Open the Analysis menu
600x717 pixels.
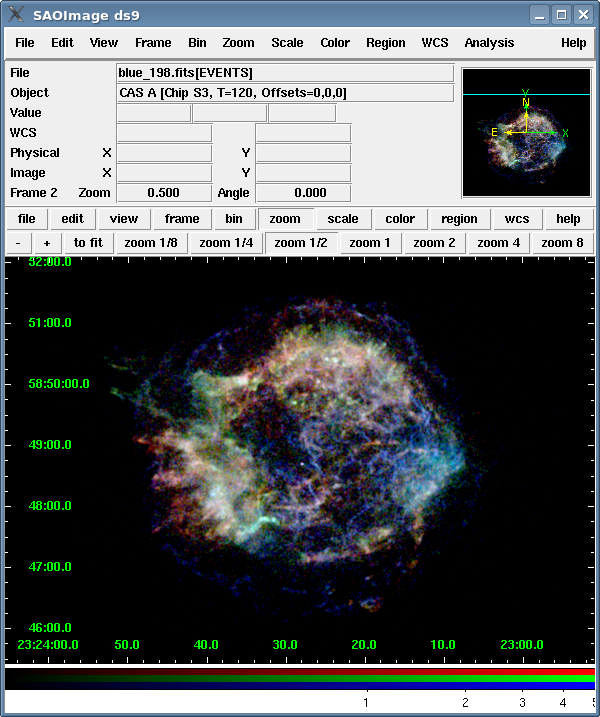click(x=489, y=43)
